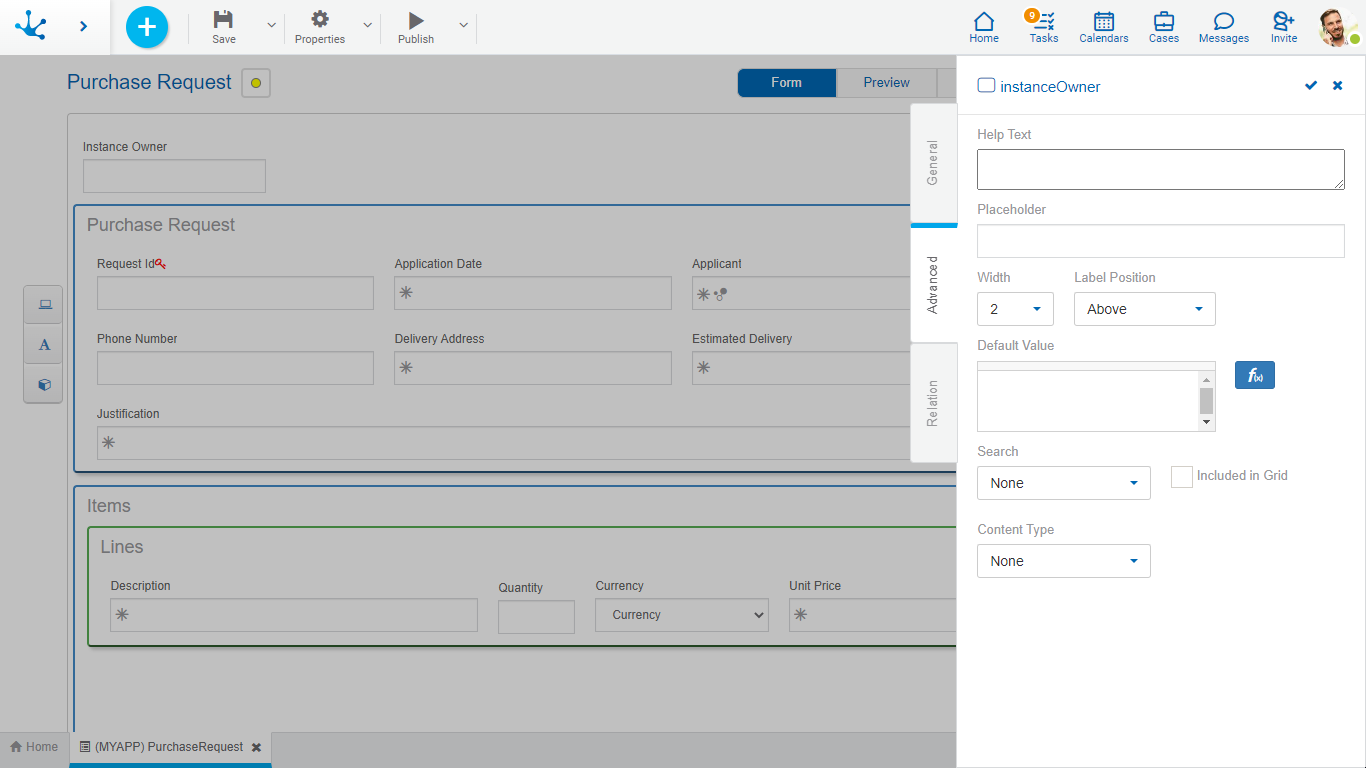Open the Width dropdown
Image resolution: width=1366 pixels, height=768 pixels.
coord(1015,309)
